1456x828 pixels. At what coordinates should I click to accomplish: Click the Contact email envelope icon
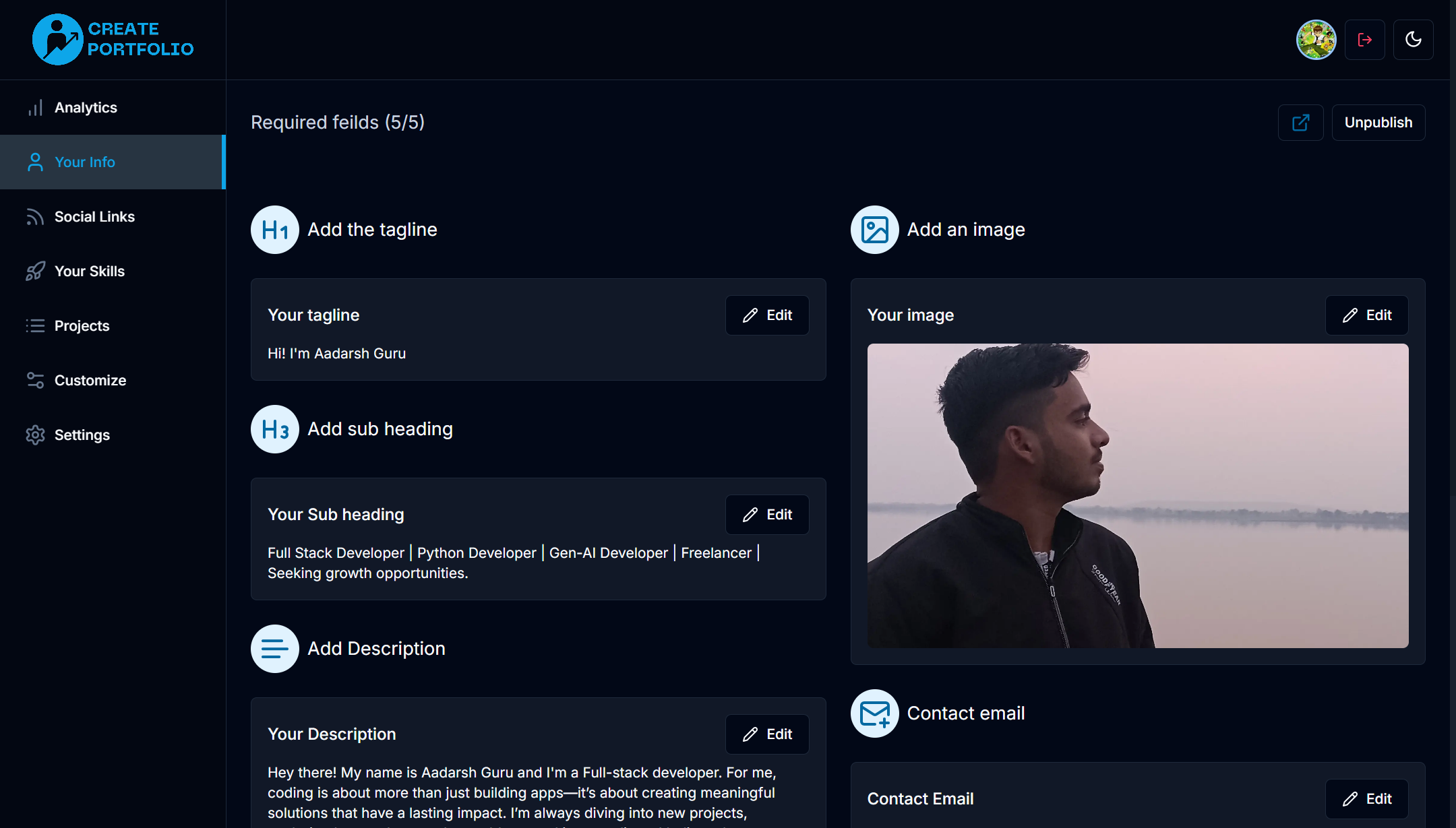(x=875, y=713)
